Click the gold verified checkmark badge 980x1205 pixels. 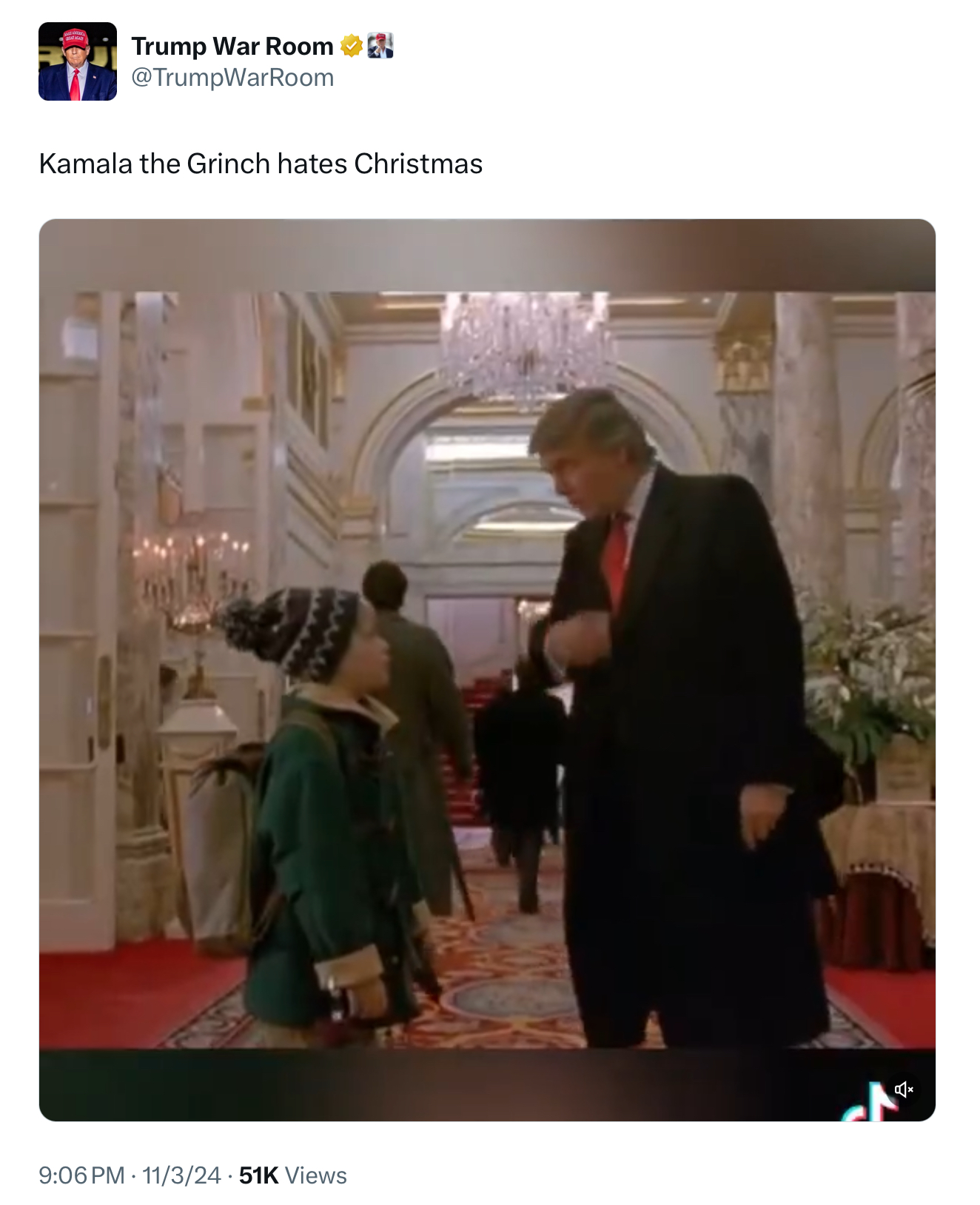pos(352,46)
